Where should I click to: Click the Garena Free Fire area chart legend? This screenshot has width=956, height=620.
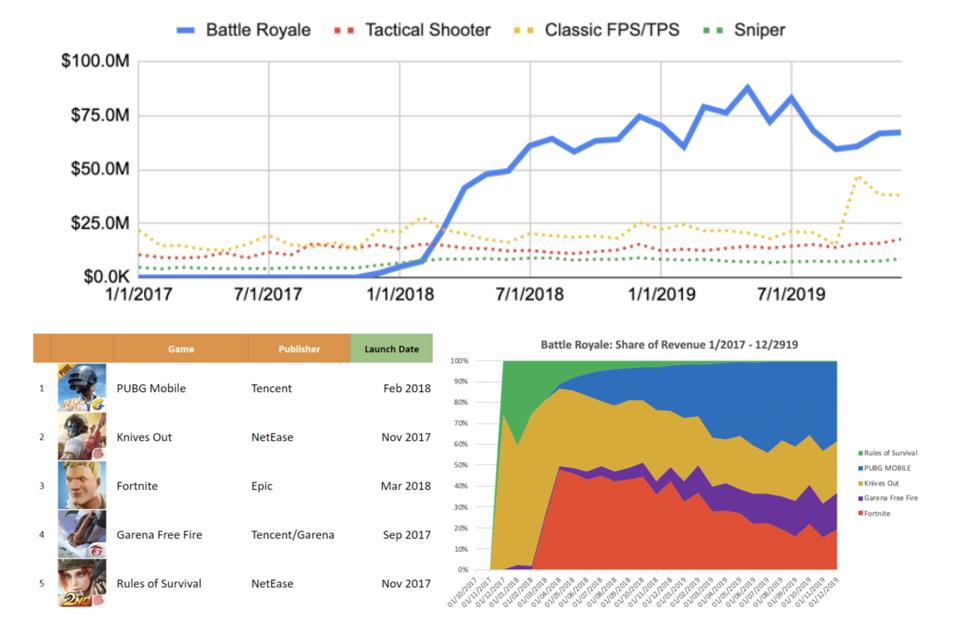pyautogui.click(x=888, y=498)
